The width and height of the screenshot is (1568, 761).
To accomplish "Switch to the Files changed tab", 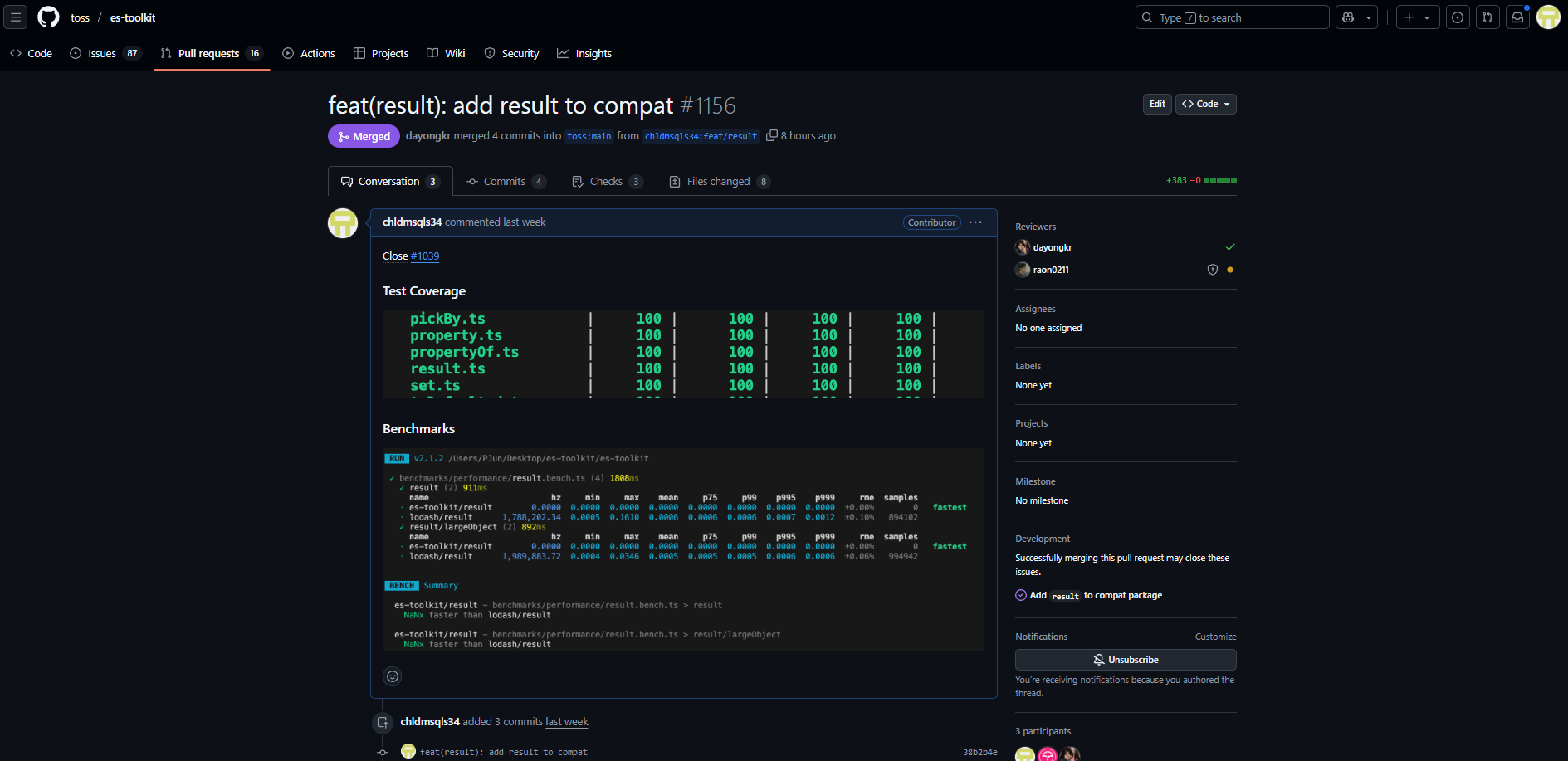I will coord(719,182).
